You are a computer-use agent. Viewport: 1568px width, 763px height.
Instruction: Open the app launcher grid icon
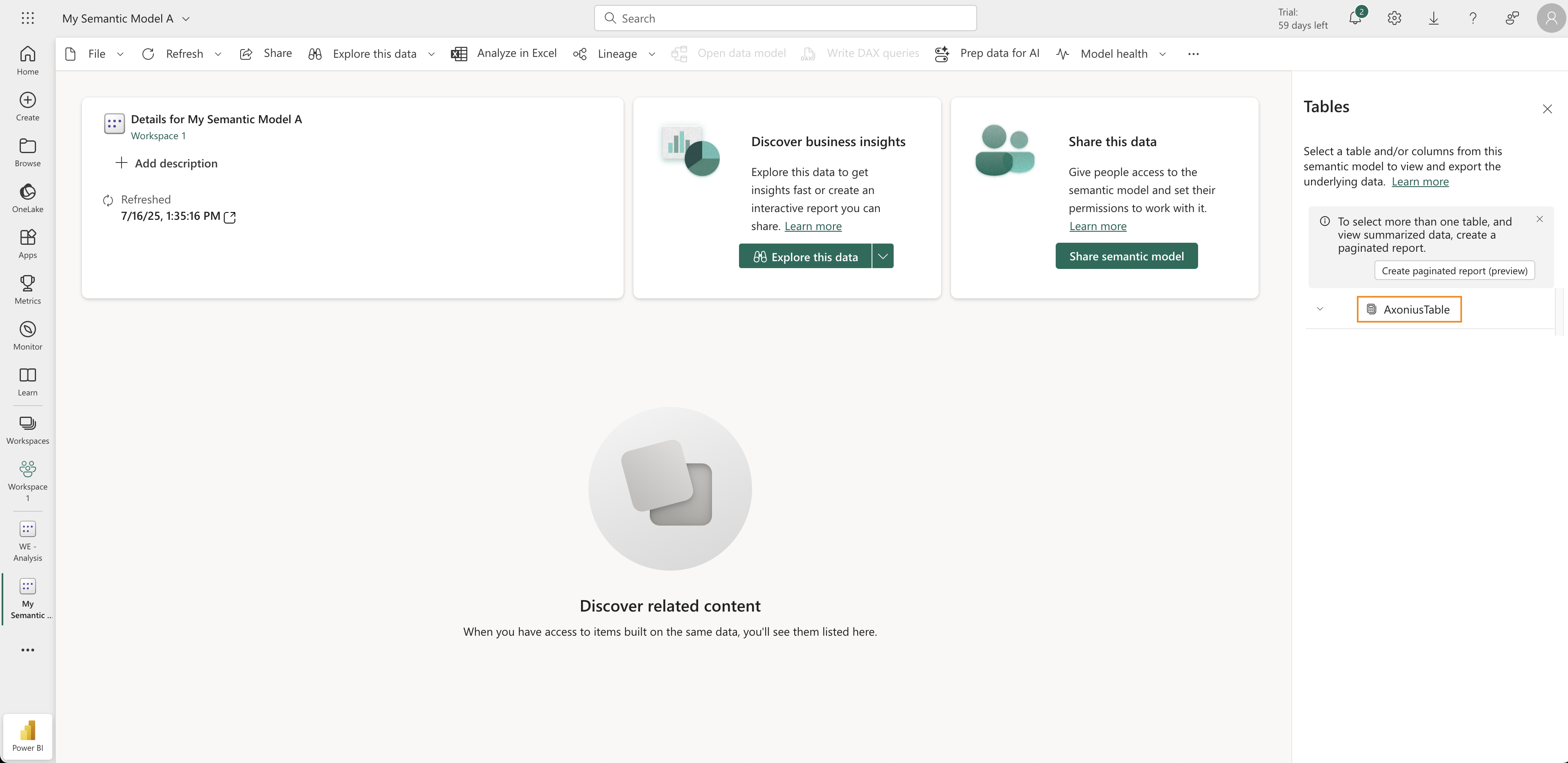27,18
